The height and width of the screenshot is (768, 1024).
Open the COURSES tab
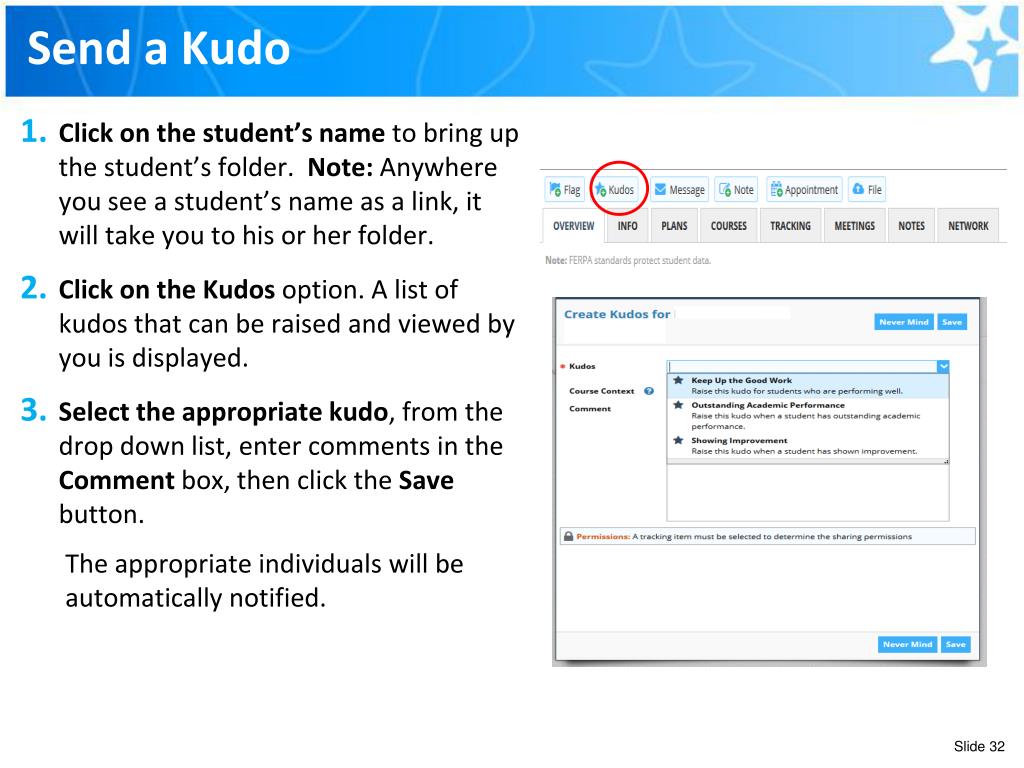(x=729, y=226)
